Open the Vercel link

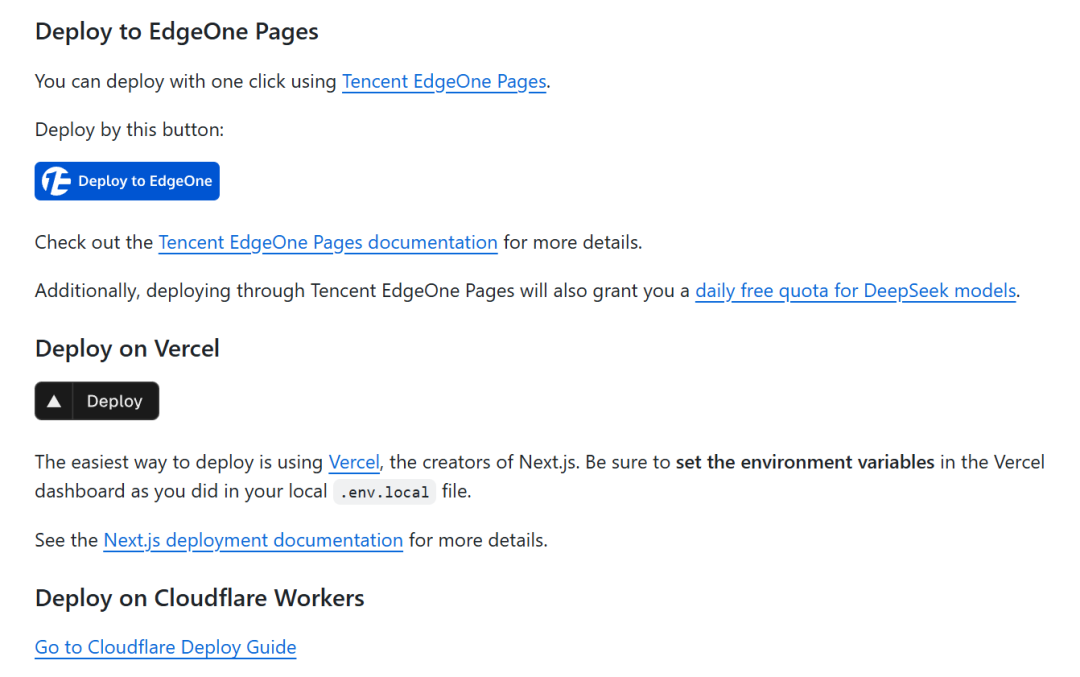354,461
